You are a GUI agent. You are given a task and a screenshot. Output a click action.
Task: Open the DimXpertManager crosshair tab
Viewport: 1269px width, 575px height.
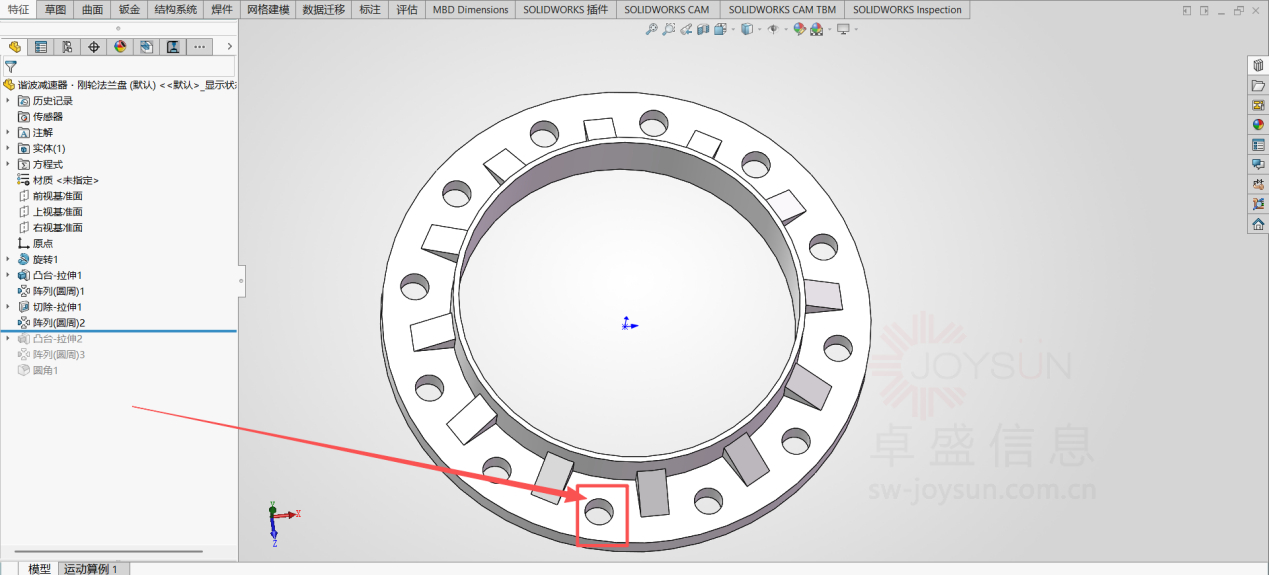click(94, 47)
